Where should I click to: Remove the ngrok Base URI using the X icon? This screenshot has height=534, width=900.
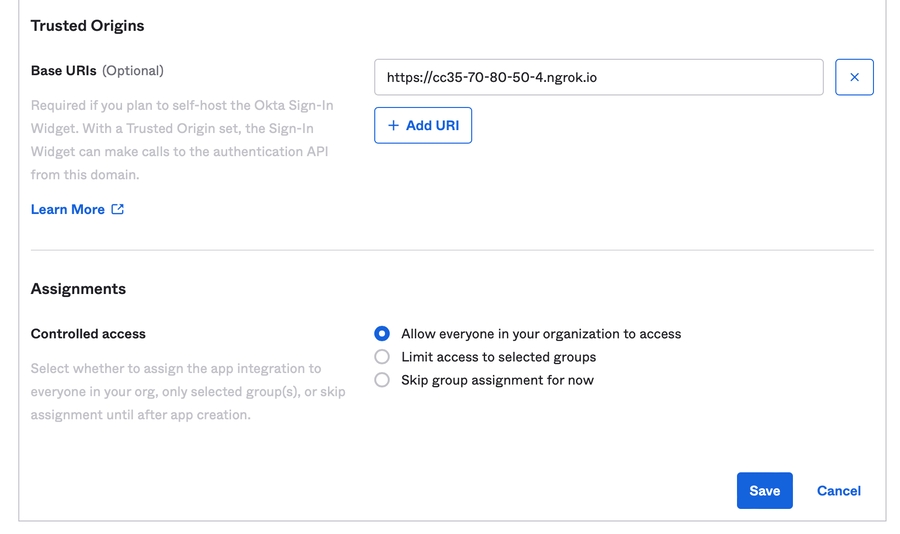coord(854,77)
